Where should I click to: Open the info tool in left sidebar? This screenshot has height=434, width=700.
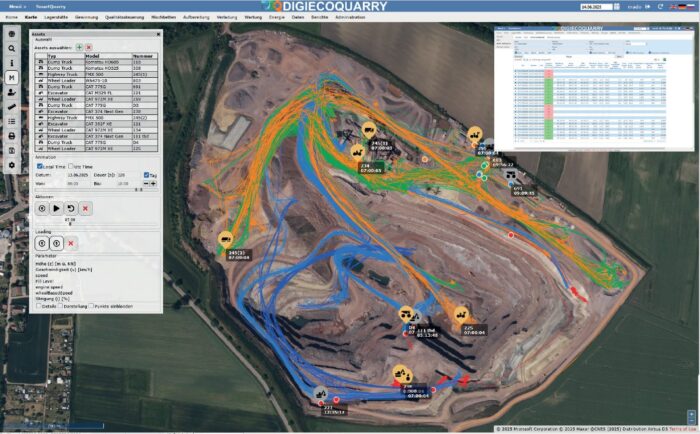coord(12,63)
